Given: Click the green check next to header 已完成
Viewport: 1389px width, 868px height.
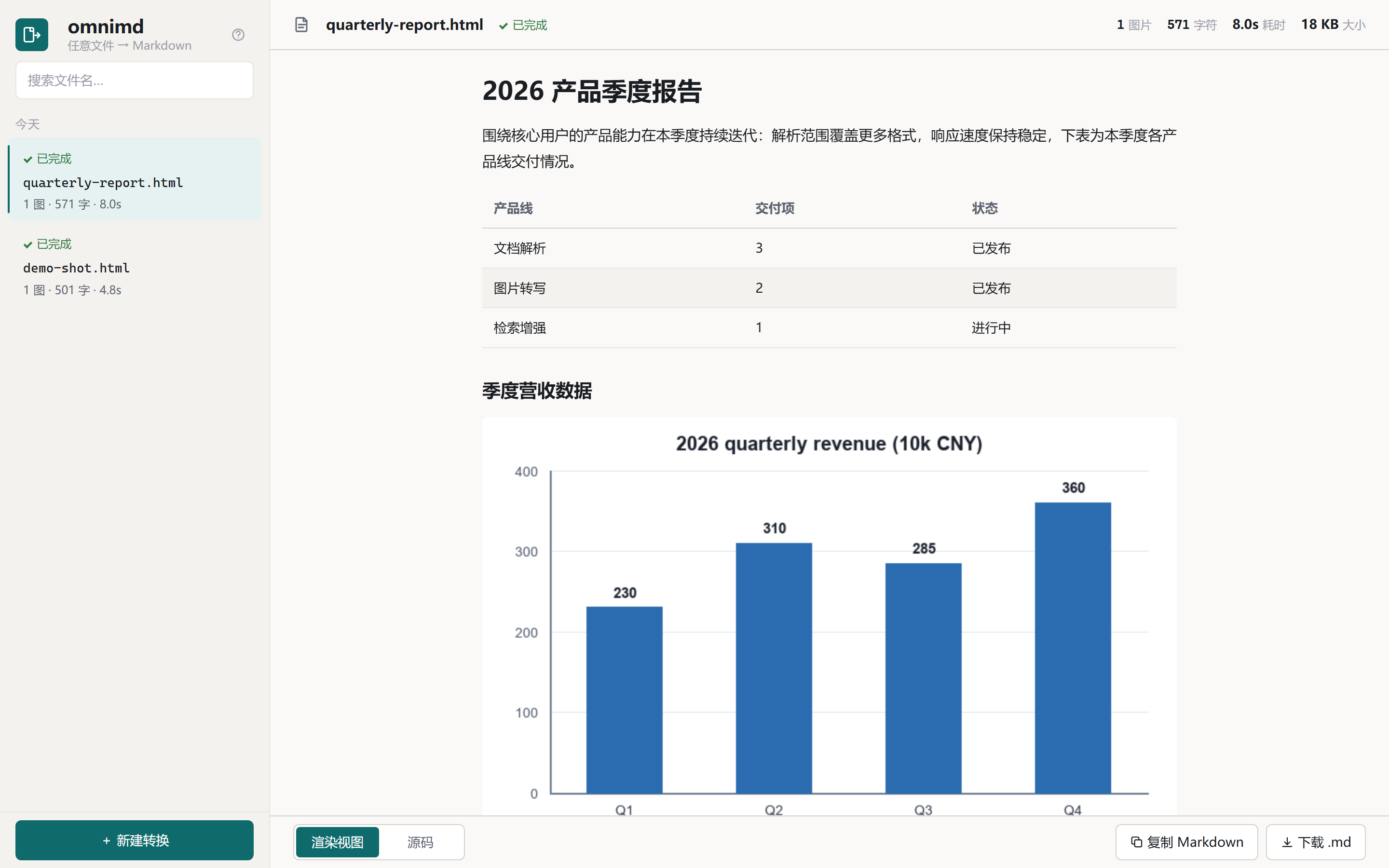Looking at the screenshot, I should [504, 26].
